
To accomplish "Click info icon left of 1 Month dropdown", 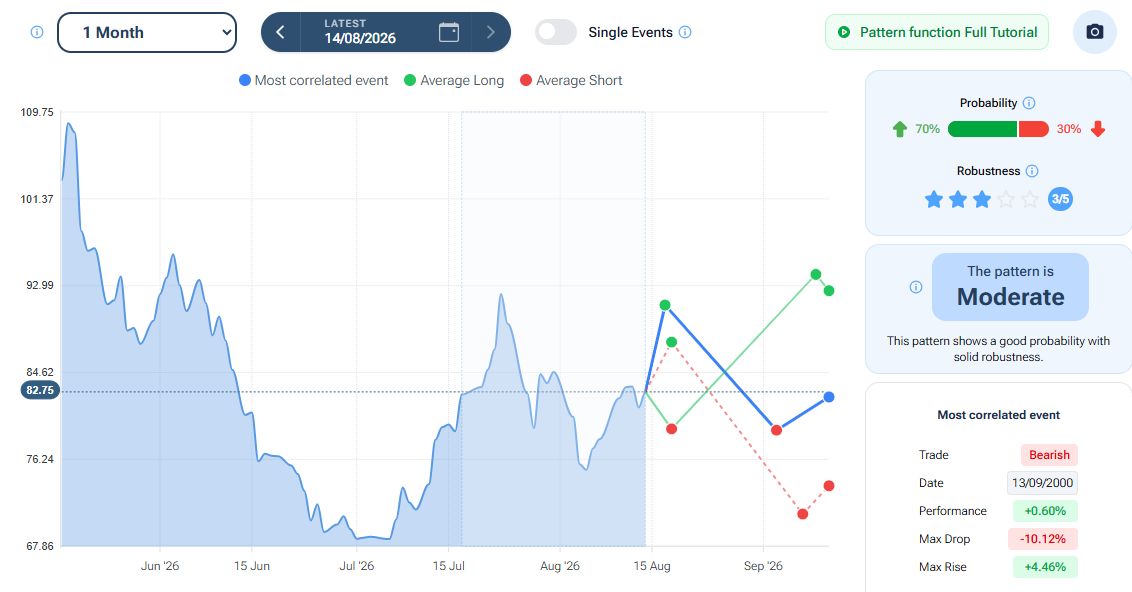I will pos(37,32).
